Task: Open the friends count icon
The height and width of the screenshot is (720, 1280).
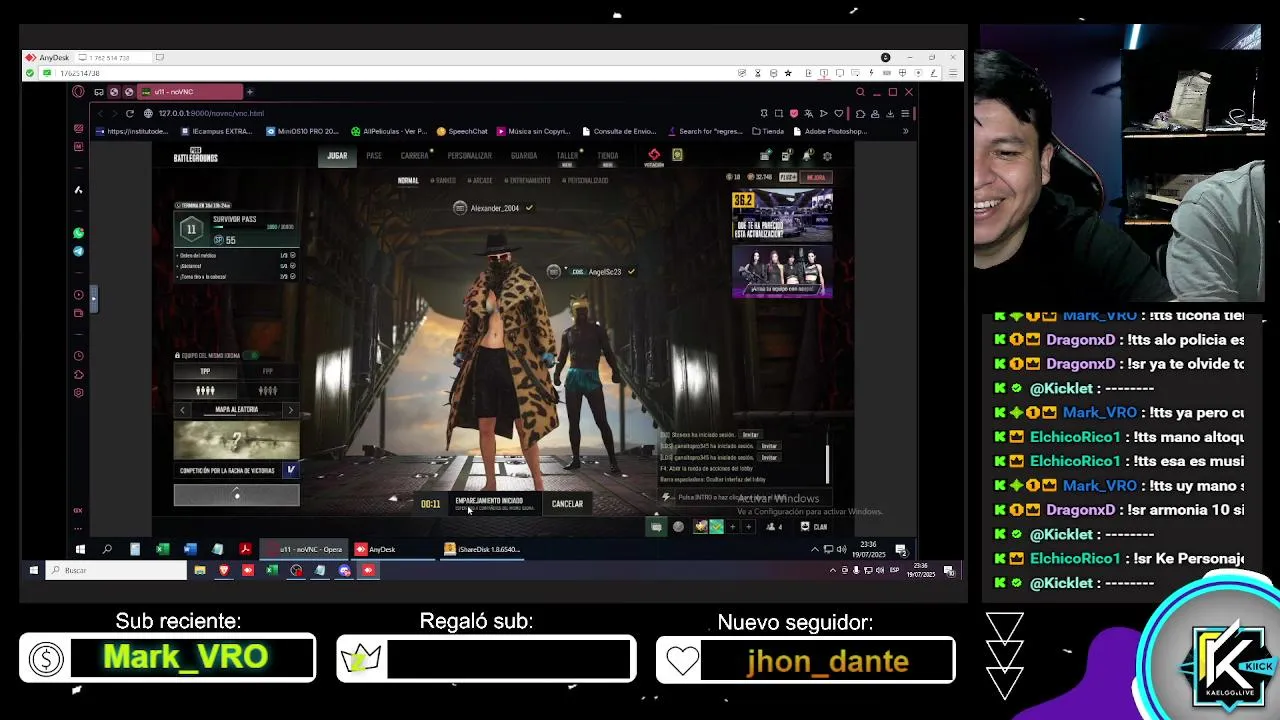Action: click(773, 527)
